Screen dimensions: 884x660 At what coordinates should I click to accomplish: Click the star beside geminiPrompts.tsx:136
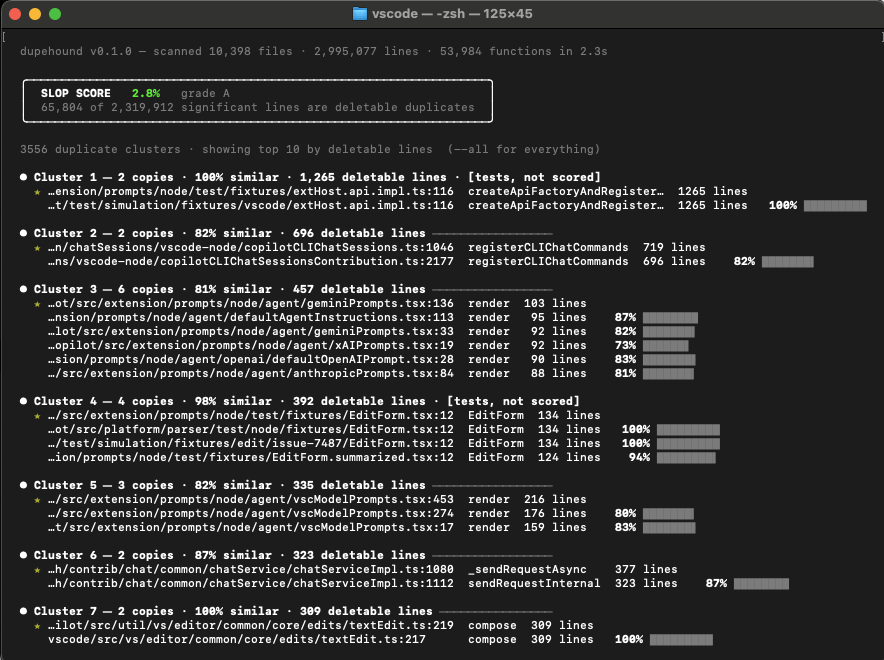pyautogui.click(x=37, y=304)
